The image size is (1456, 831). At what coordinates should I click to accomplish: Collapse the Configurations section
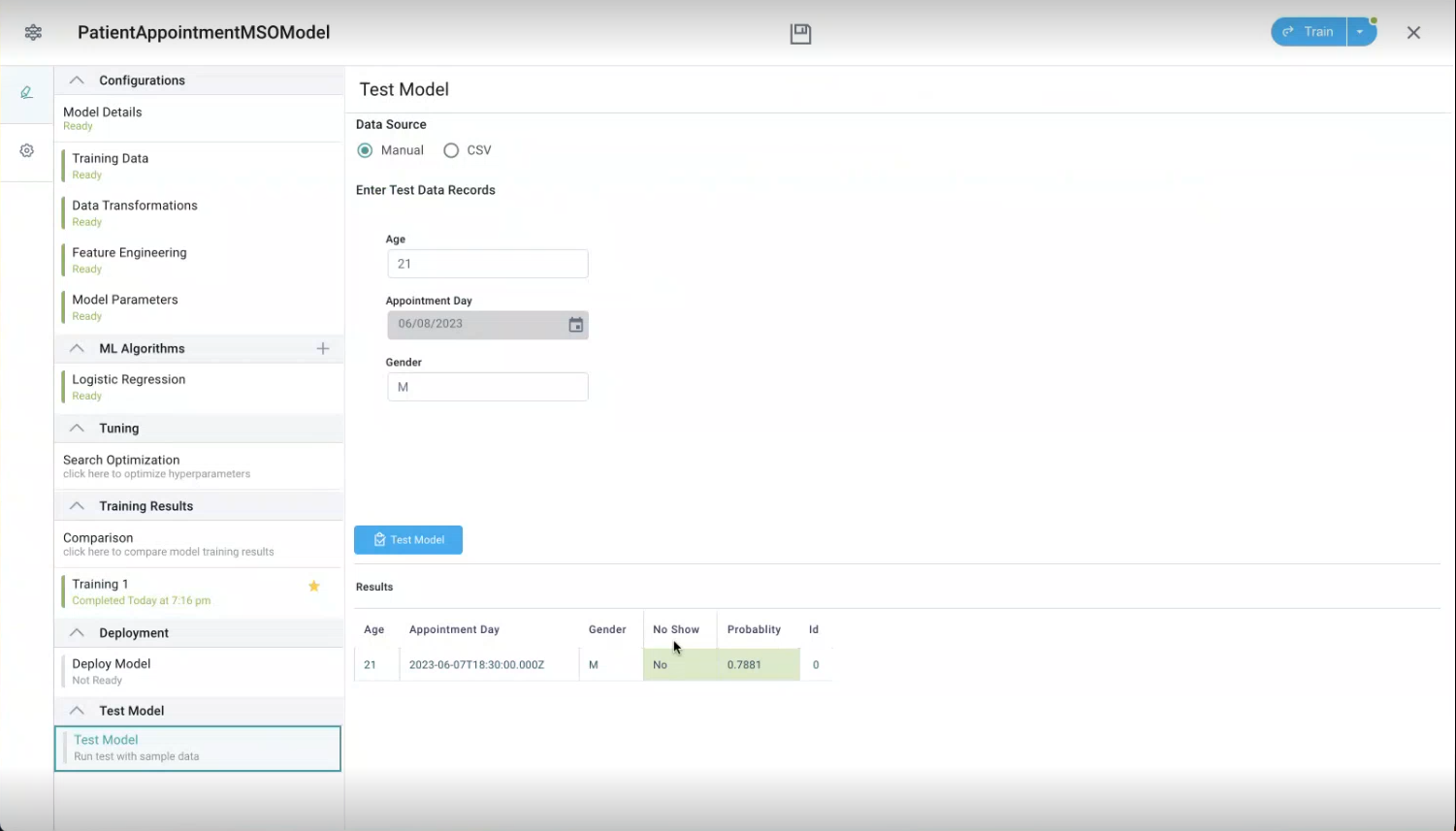coord(77,80)
